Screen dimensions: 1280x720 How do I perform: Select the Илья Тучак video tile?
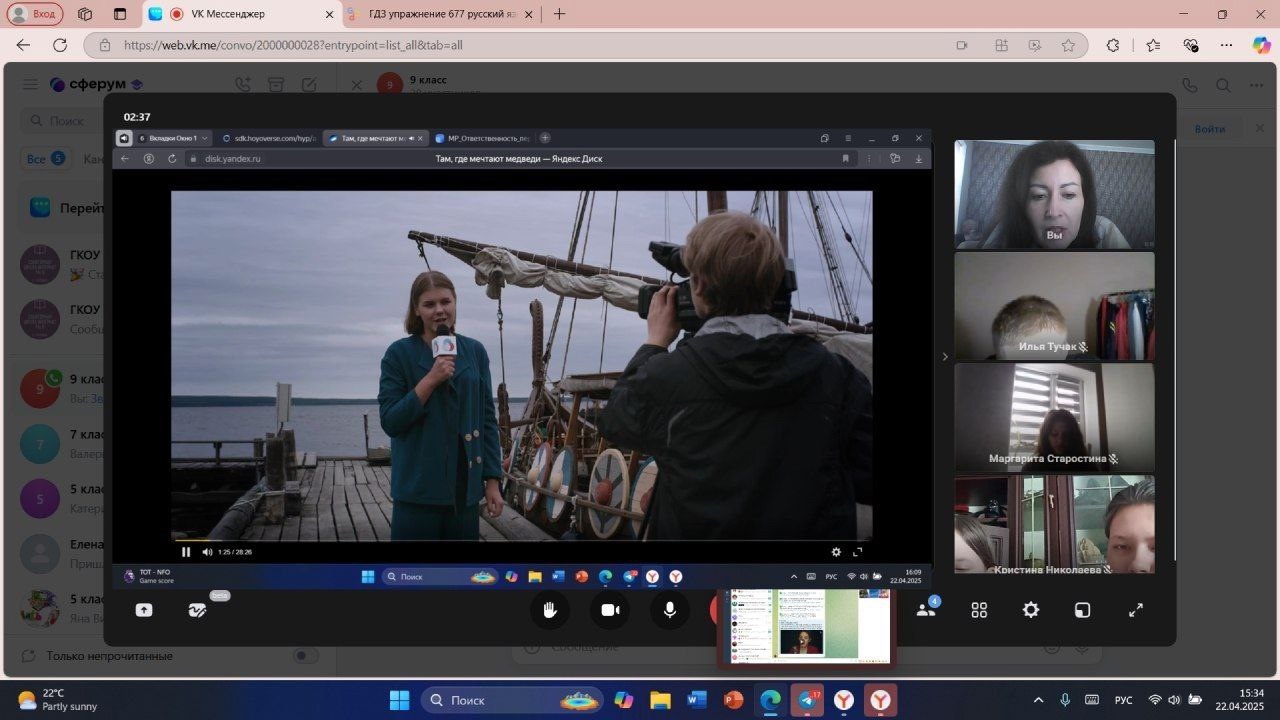(x=1054, y=305)
